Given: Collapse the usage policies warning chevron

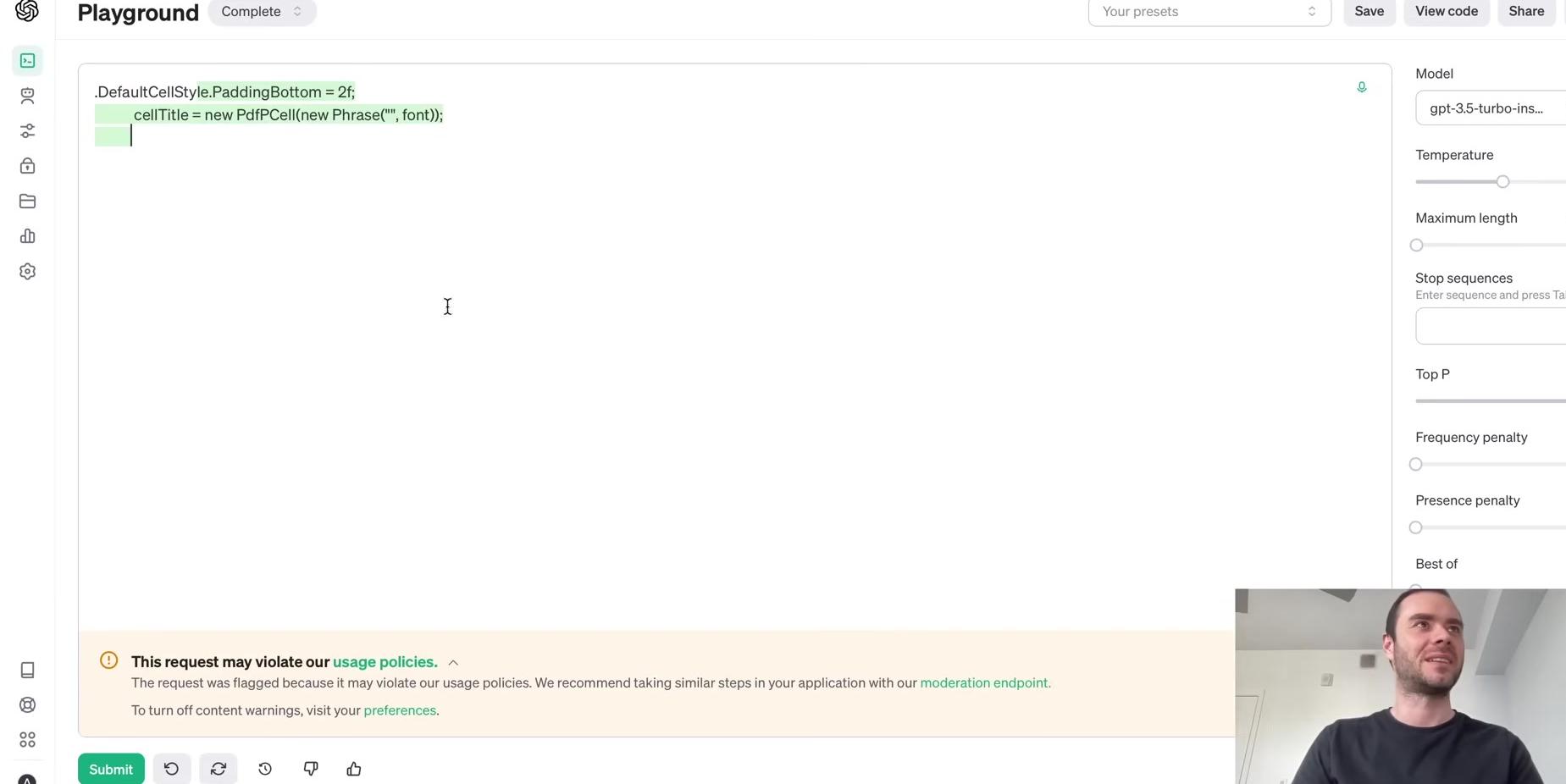Looking at the screenshot, I should [x=453, y=663].
